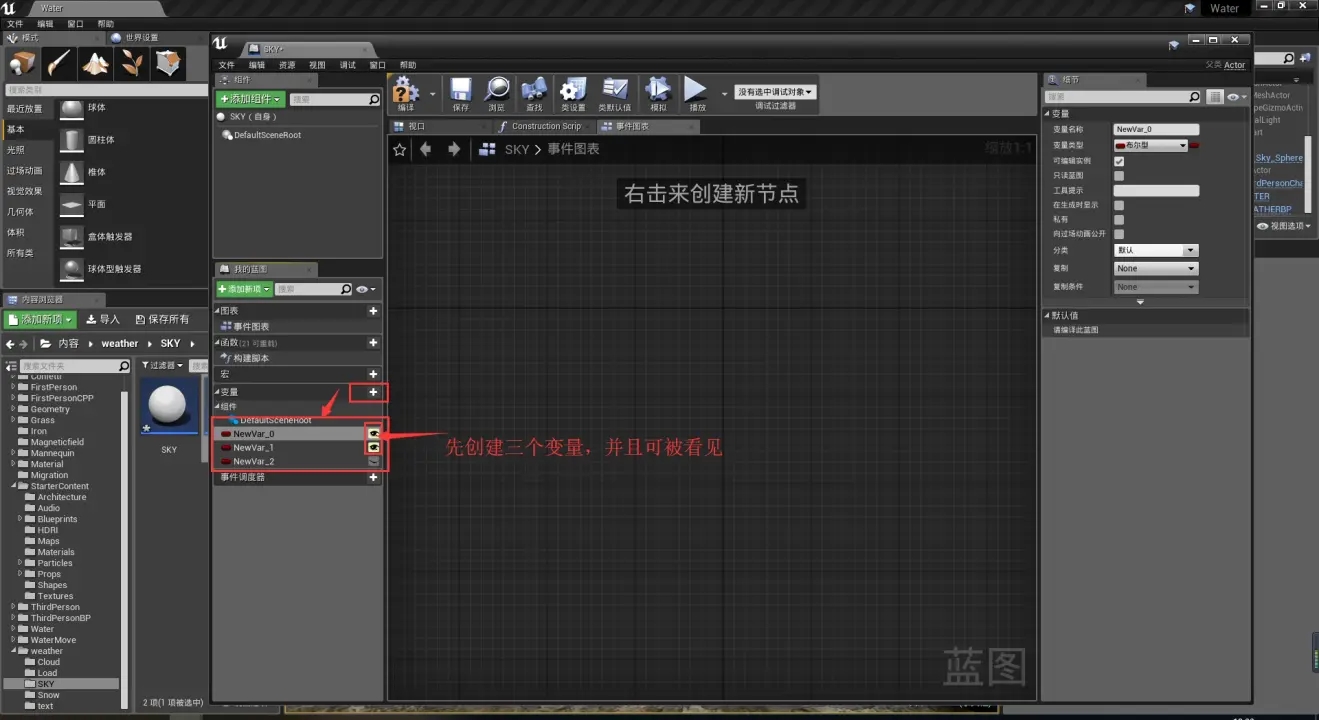Check the Private (私有) checkbox
This screenshot has width=1319, height=720.
[x=1119, y=220]
